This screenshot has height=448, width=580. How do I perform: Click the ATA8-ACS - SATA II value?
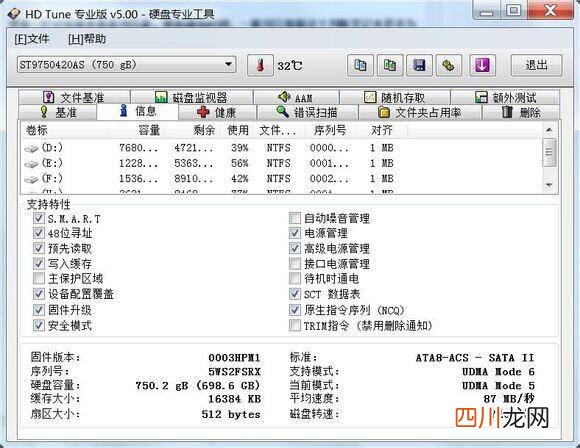(x=475, y=358)
